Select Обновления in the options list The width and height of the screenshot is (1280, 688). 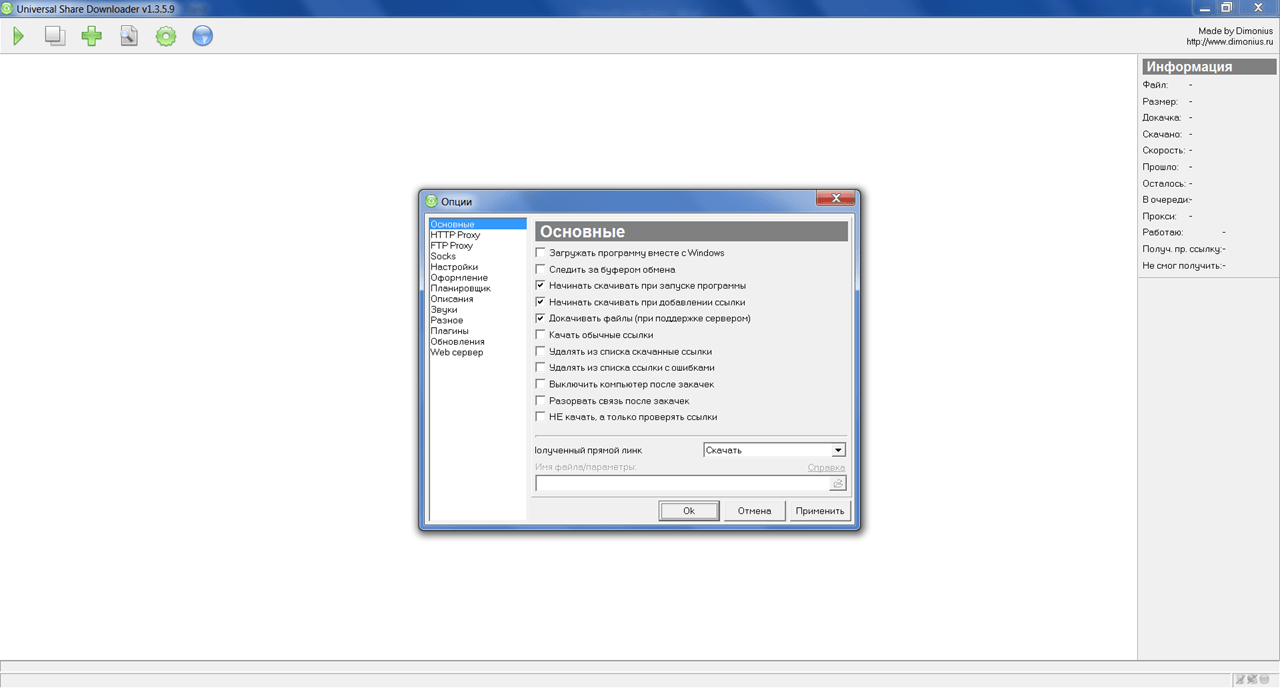tap(457, 342)
